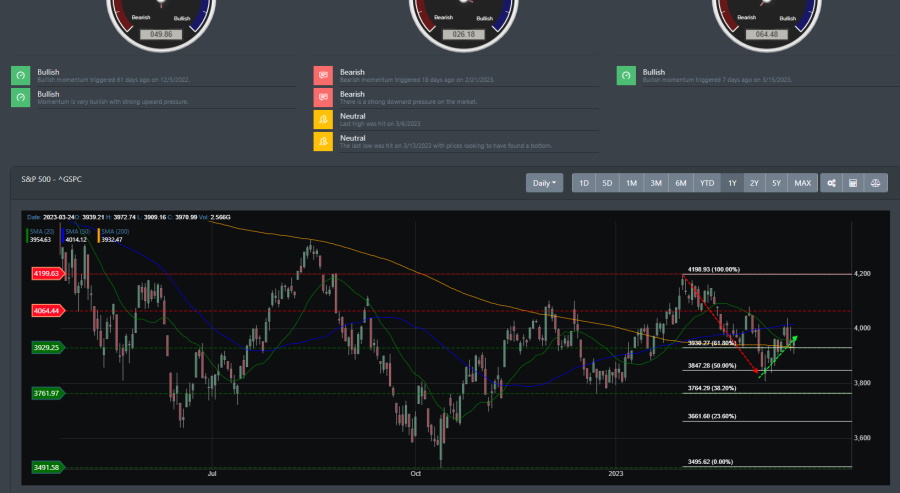Switch chart to 3M range
Viewport: 900px width, 493px height.
pos(656,183)
